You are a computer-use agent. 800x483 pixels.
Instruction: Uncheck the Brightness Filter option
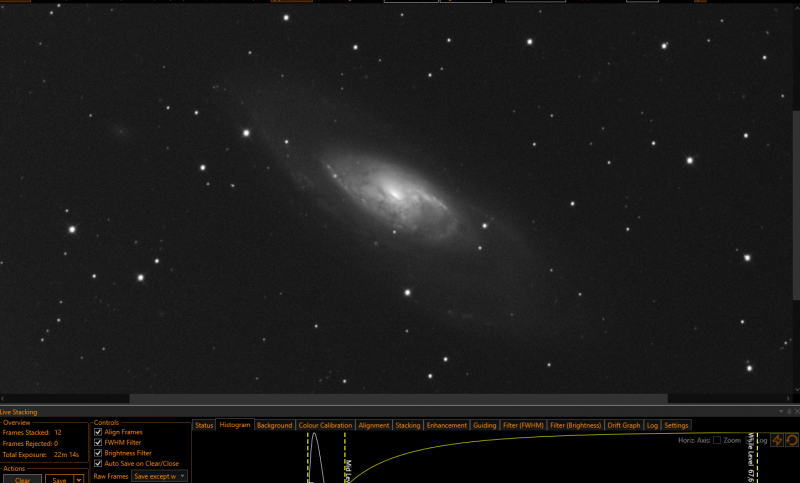(x=98, y=453)
